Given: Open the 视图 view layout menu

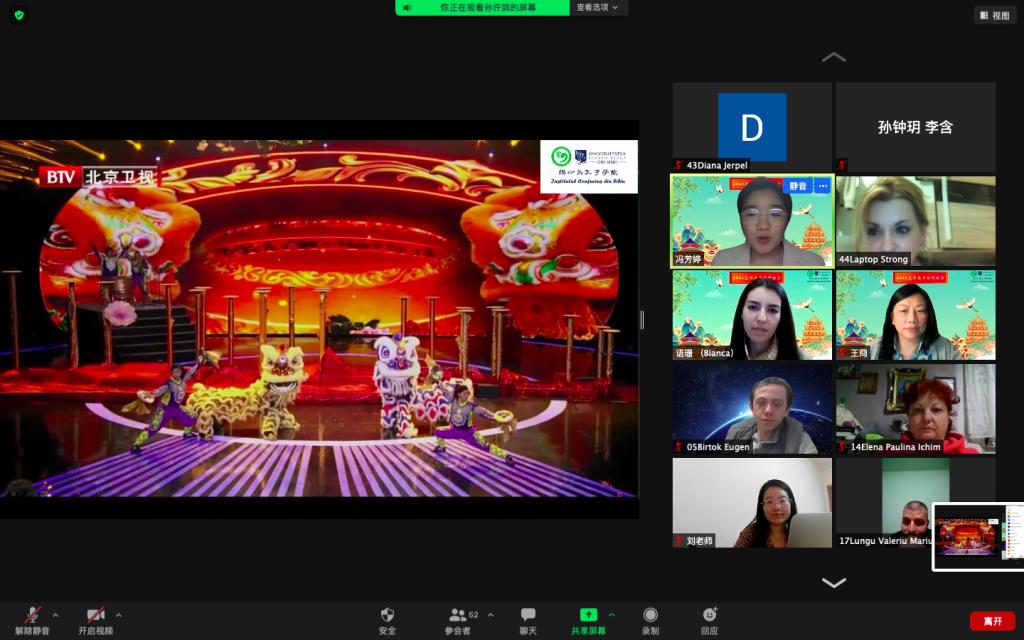Looking at the screenshot, I should [995, 15].
